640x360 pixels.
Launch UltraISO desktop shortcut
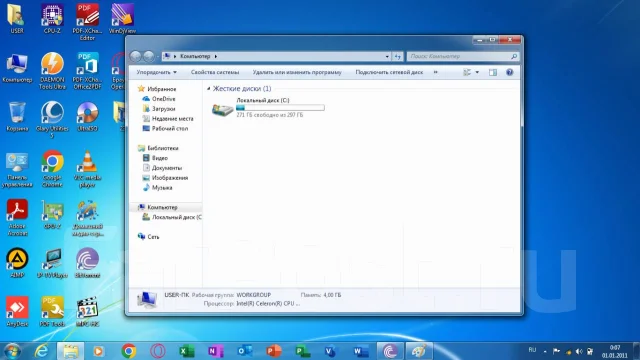87,117
